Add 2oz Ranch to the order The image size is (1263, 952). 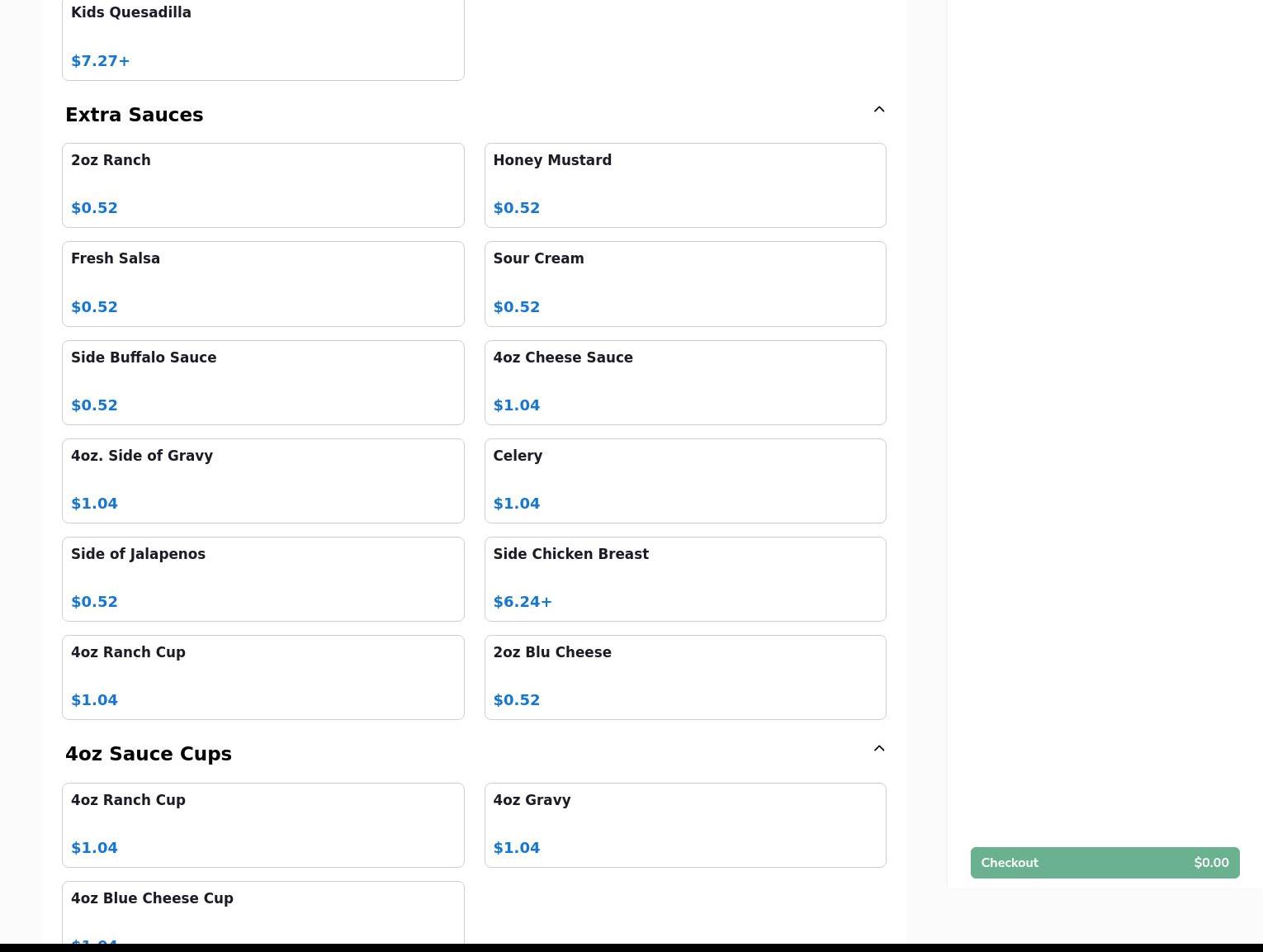click(263, 185)
